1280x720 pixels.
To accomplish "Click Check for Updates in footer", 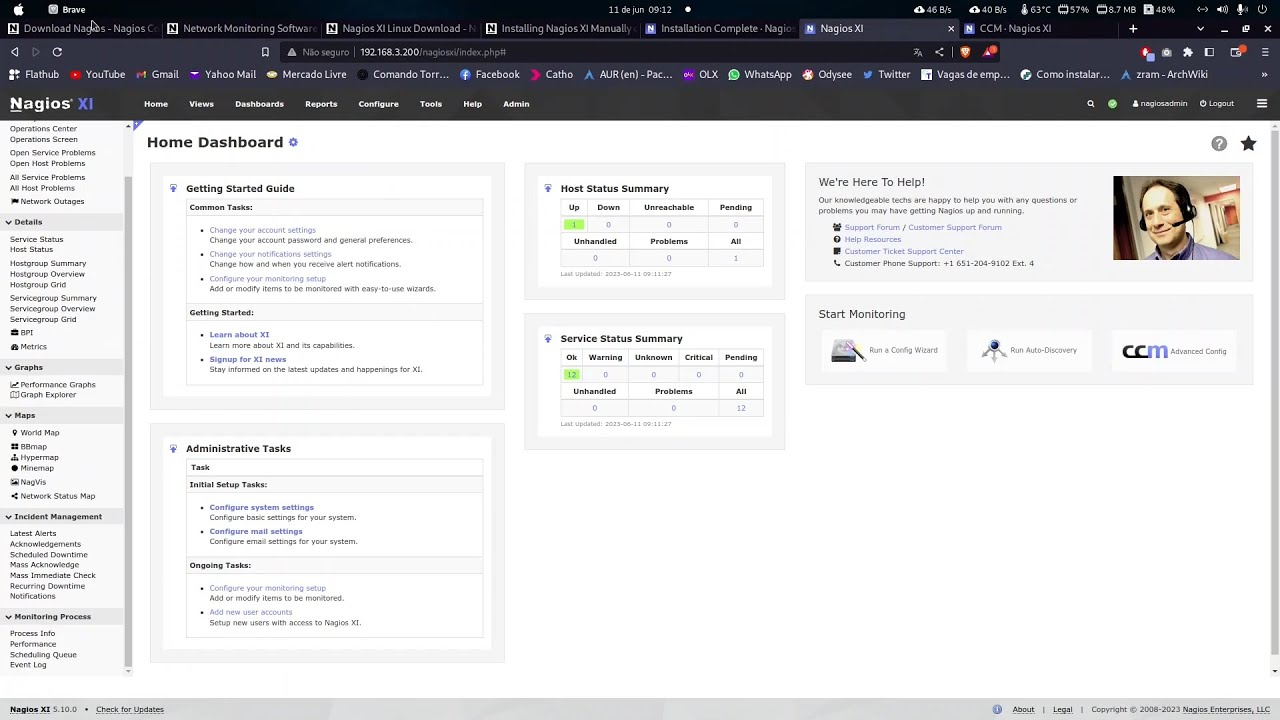I will [130, 710].
